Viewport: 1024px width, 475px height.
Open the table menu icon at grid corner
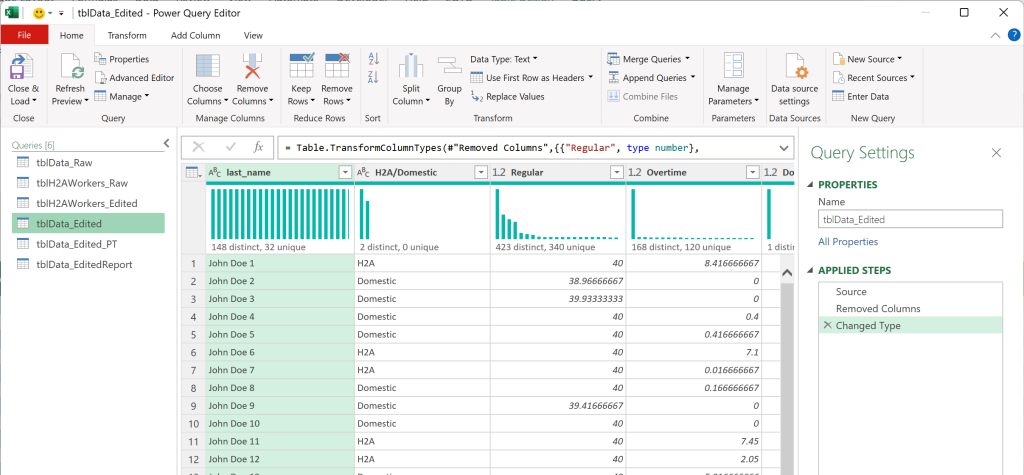[193, 172]
